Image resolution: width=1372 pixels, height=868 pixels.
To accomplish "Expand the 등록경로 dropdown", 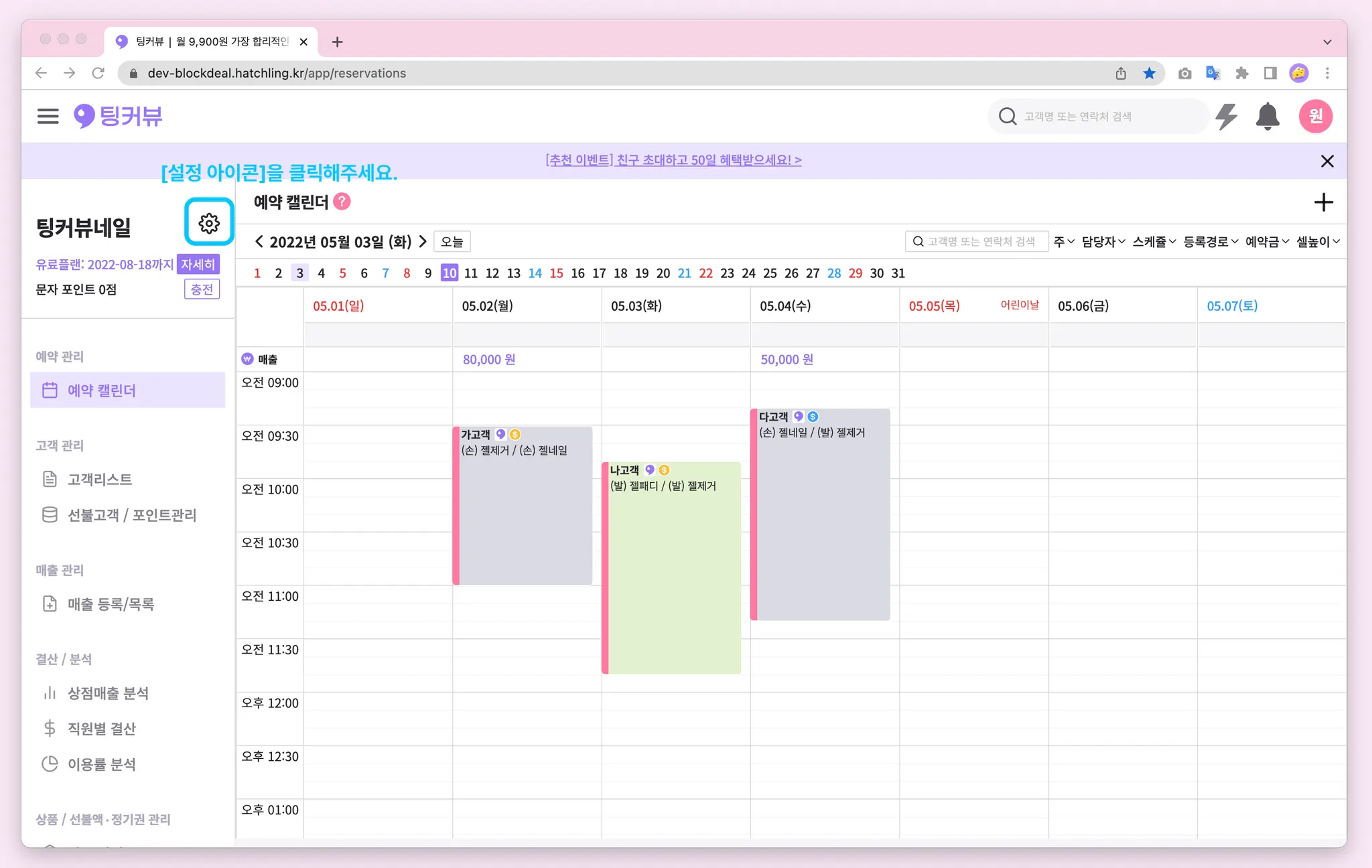I will [x=1210, y=242].
